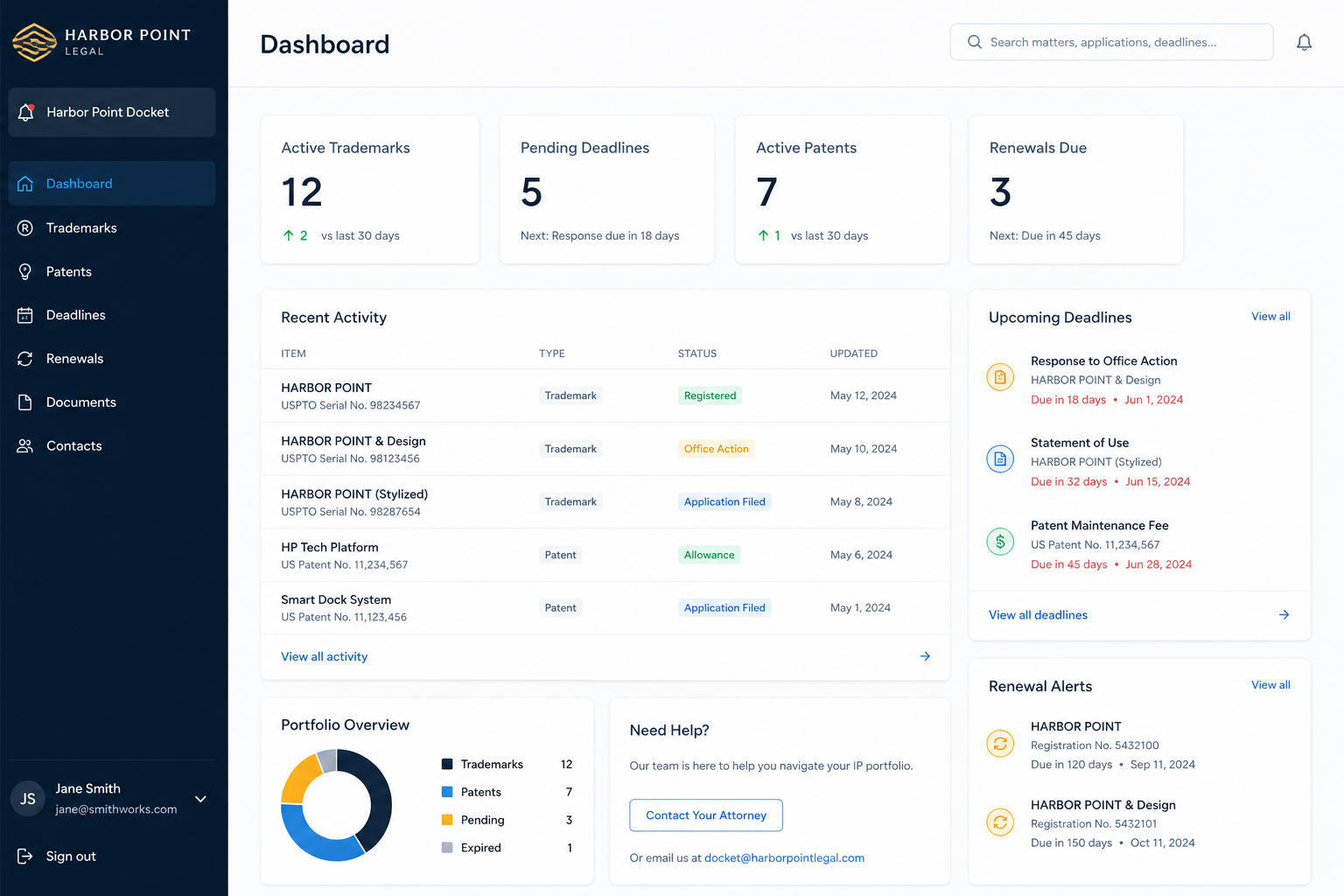Click the Expired gray legend swatch
This screenshot has height=896, width=1344.
click(x=447, y=848)
